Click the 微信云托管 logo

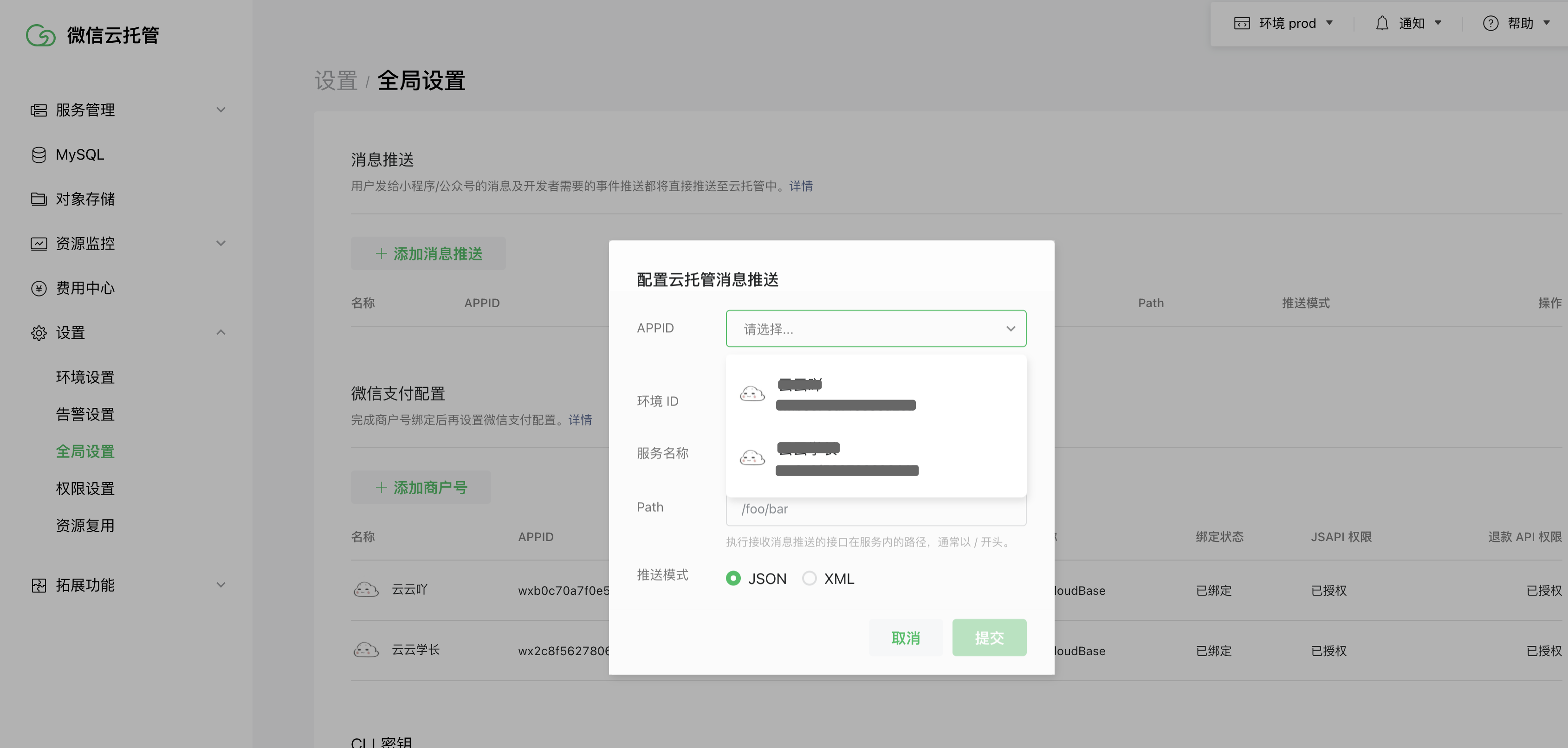point(92,35)
